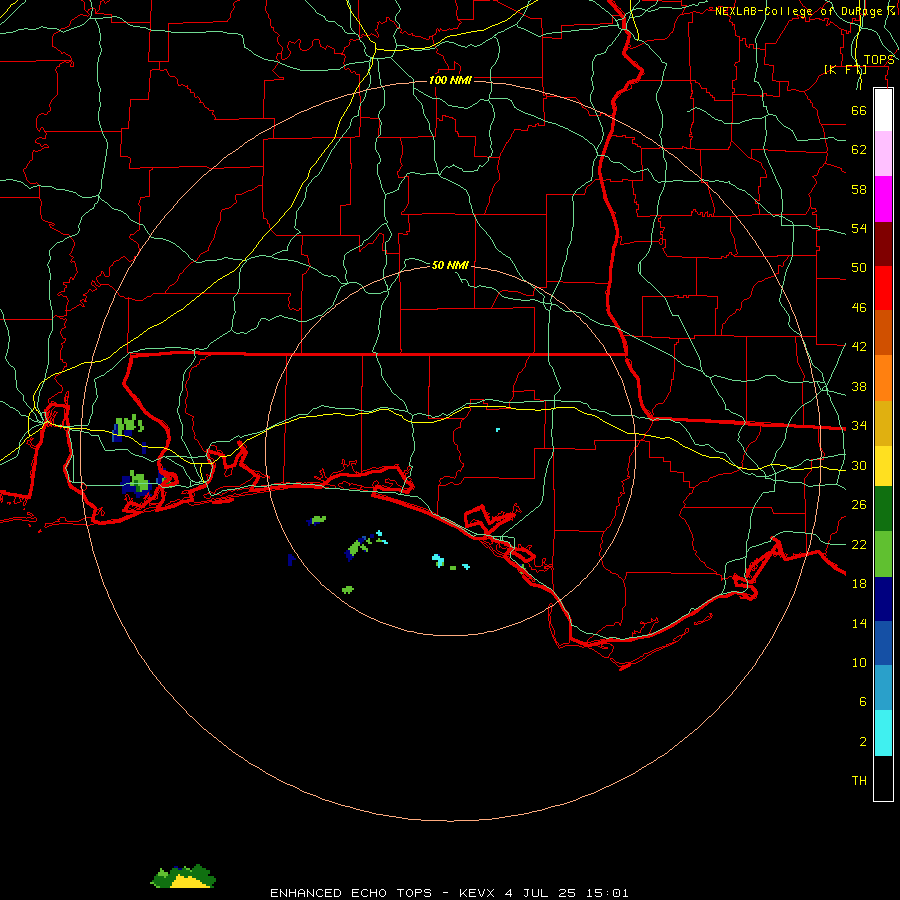Image resolution: width=900 pixels, height=900 pixels.
Task: Click the yellow legend swatch
Action: point(883,466)
